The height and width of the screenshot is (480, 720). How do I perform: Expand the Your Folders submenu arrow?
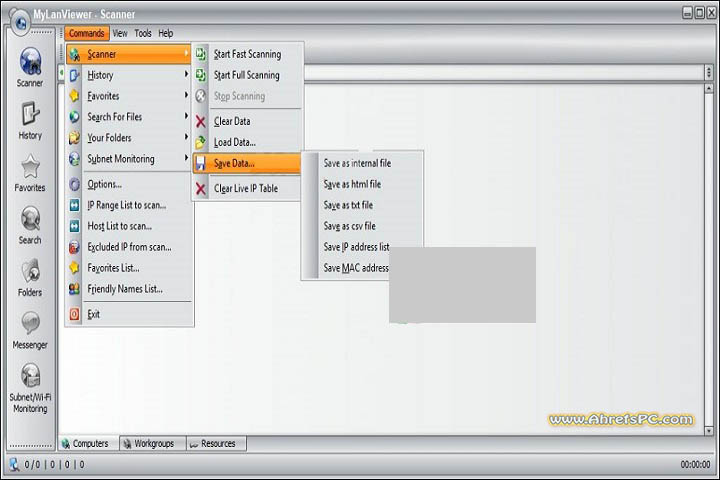point(186,137)
